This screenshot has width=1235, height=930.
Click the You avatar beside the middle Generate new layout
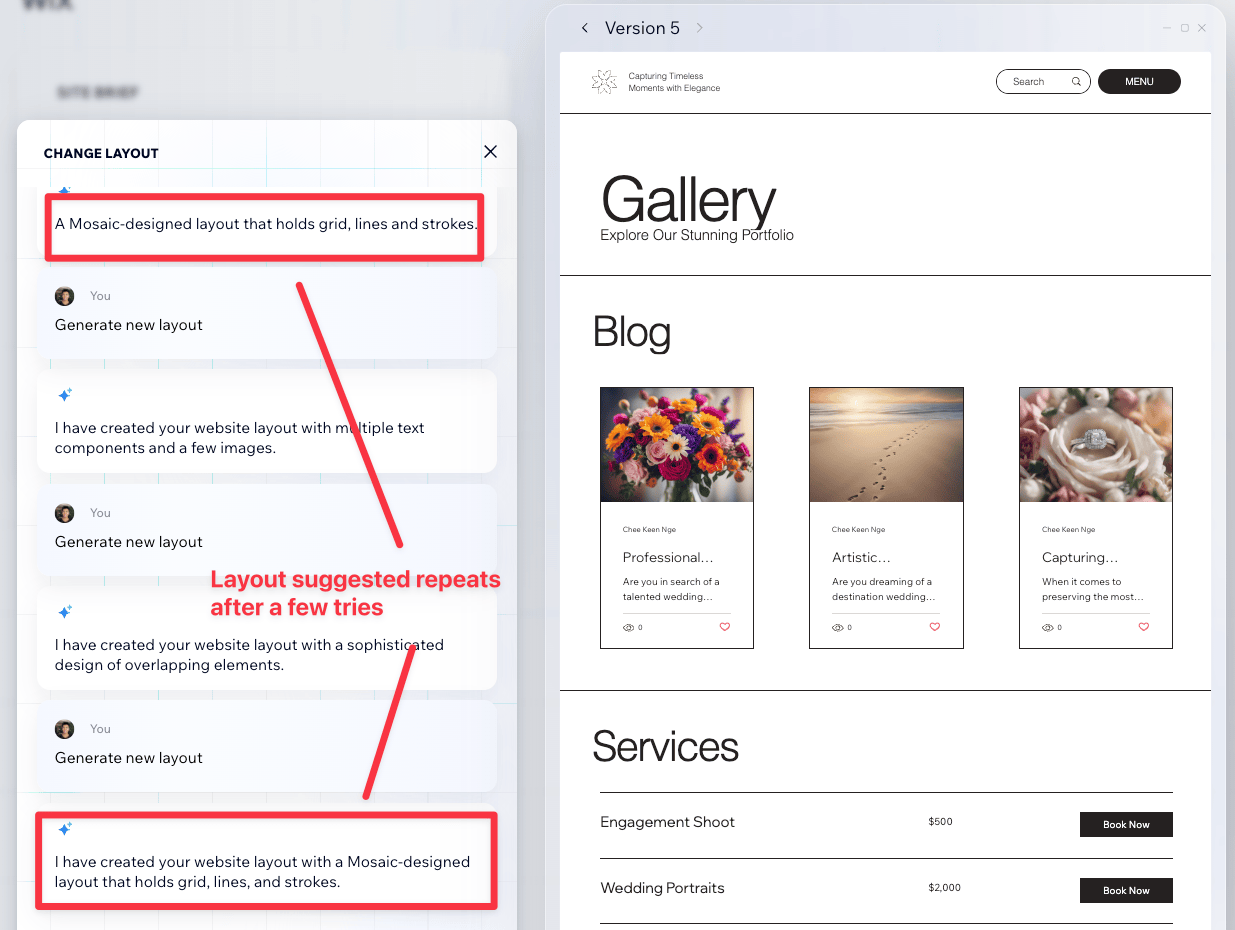65,512
